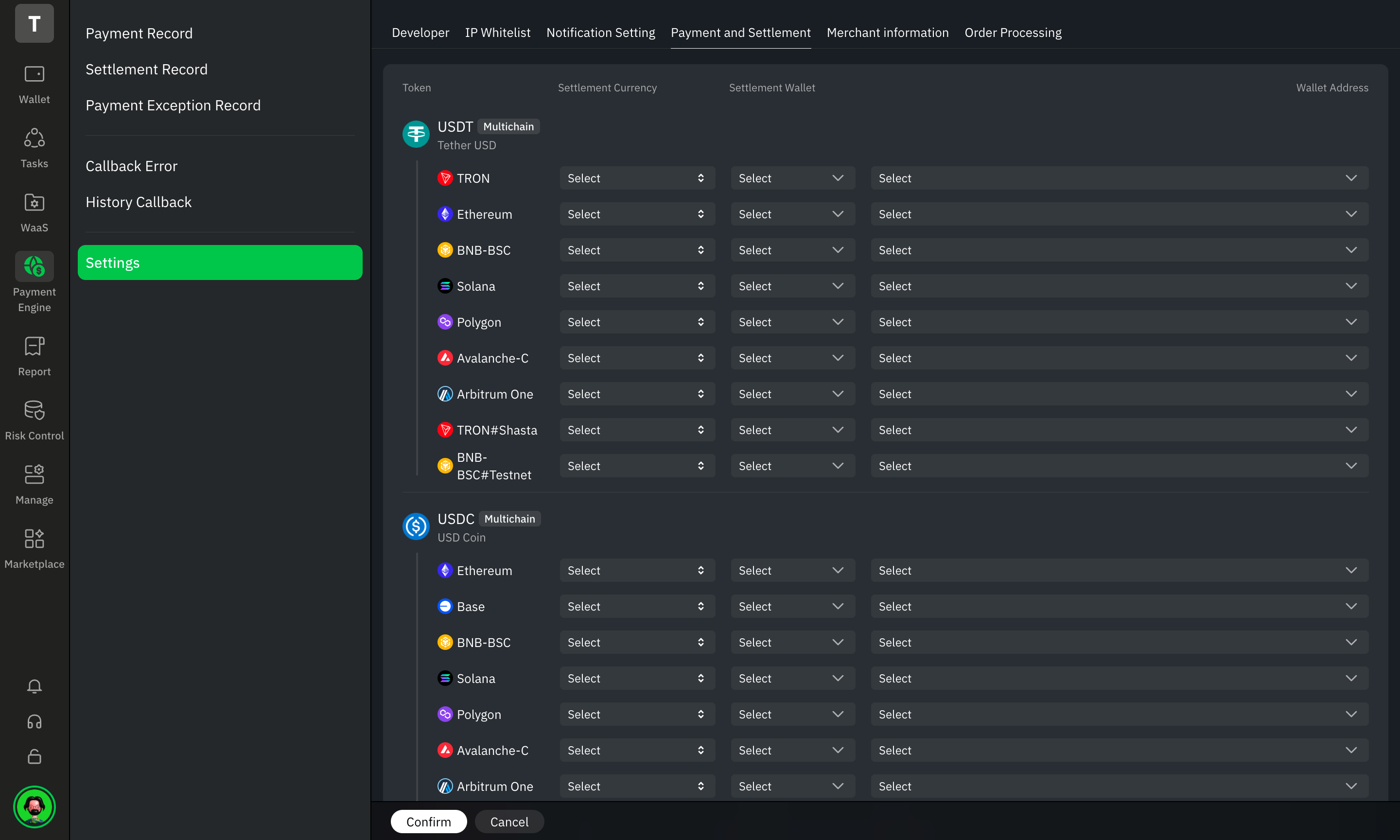Viewport: 1400px width, 840px height.
Task: Click the USDT Multichain badge
Action: 508,126
